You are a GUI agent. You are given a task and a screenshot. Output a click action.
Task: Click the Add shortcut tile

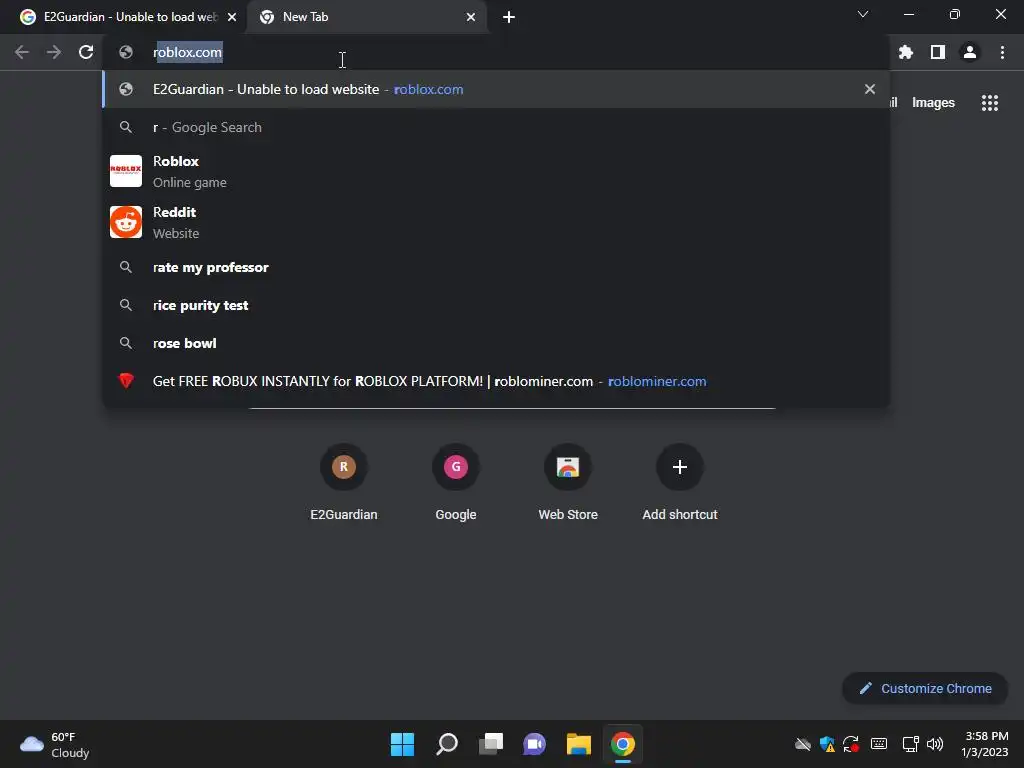pos(680,483)
